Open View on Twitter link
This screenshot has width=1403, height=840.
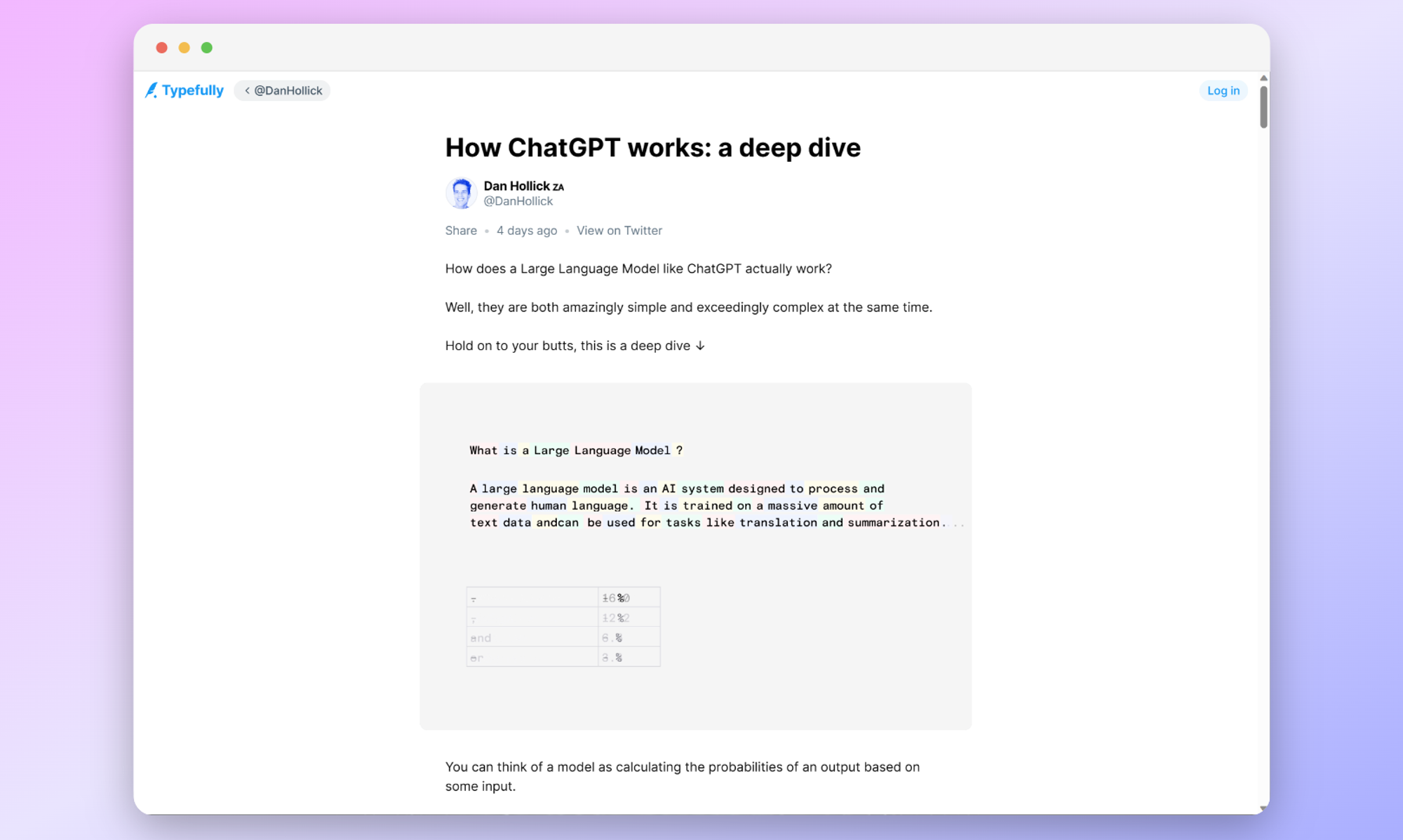point(619,231)
